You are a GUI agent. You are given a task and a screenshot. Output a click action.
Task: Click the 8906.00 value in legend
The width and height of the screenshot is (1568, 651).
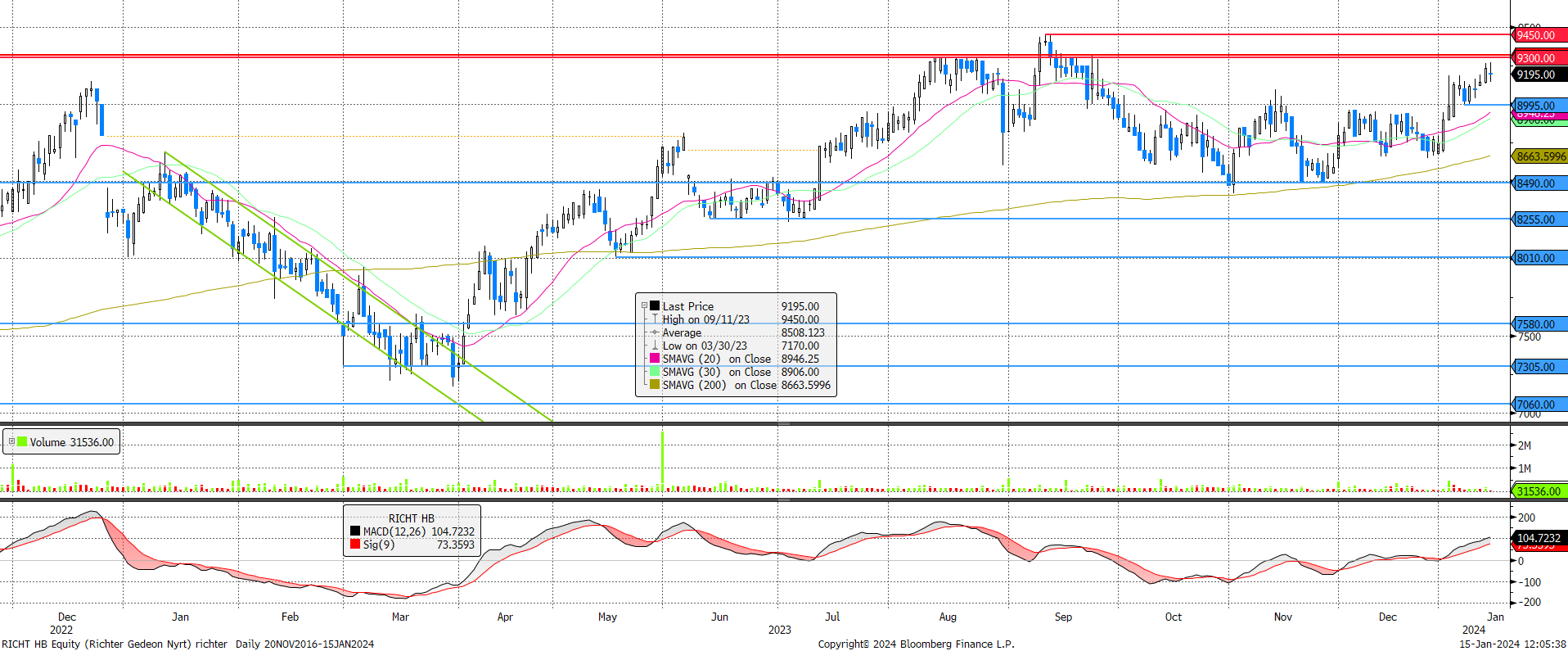click(x=800, y=372)
